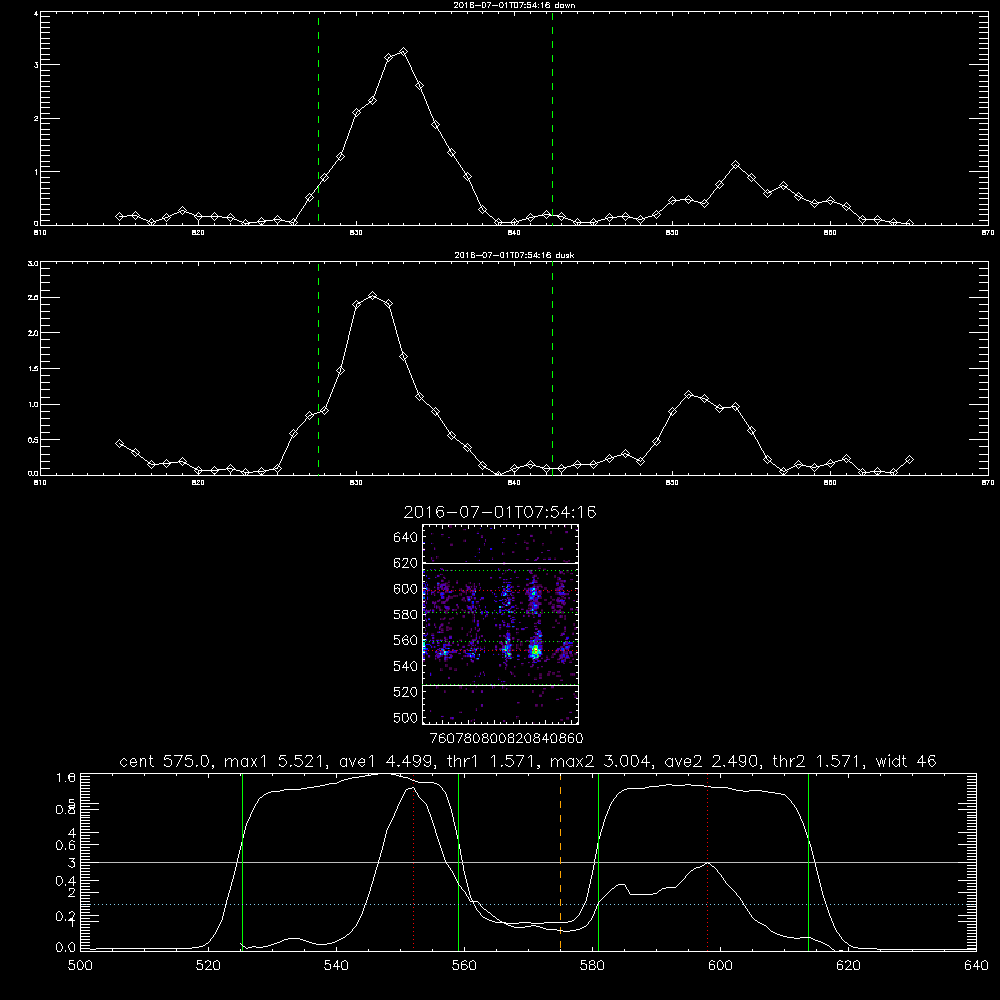The width and height of the screenshot is (1000, 1000).
Task: Click bottom plot x-axis label 540
Action: tap(336, 966)
